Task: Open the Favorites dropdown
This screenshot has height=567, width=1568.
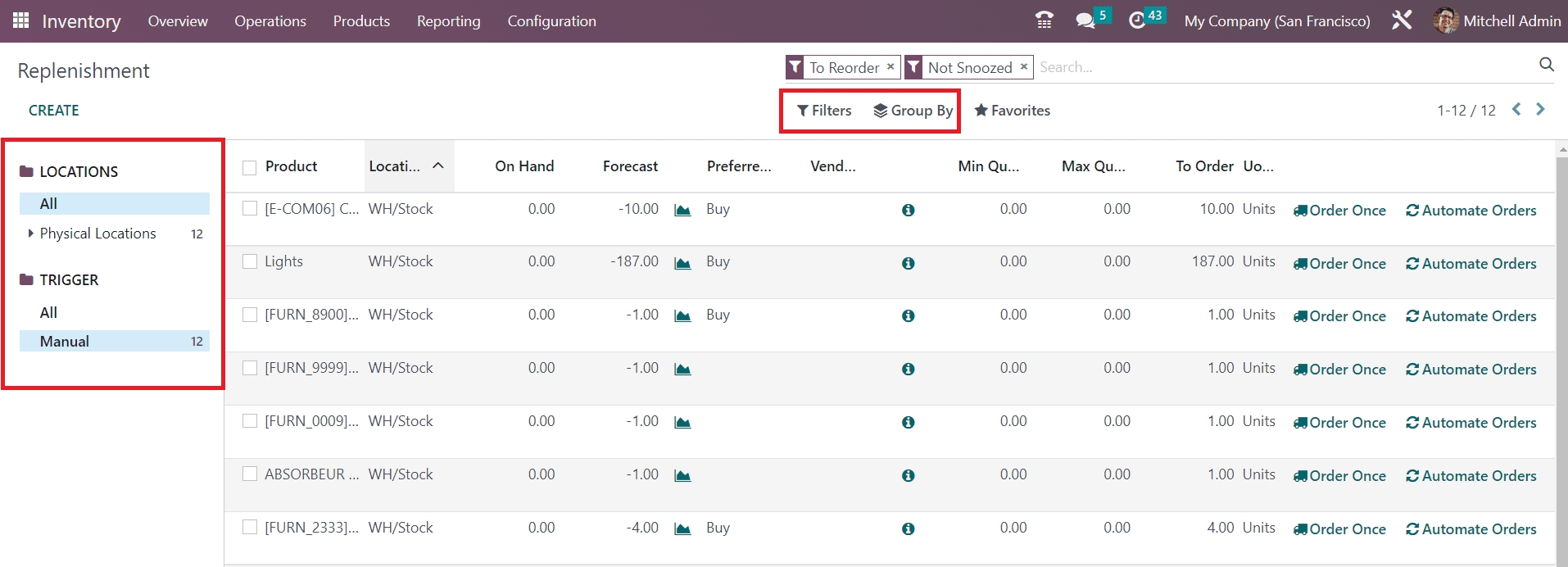Action: pyautogui.click(x=1012, y=111)
